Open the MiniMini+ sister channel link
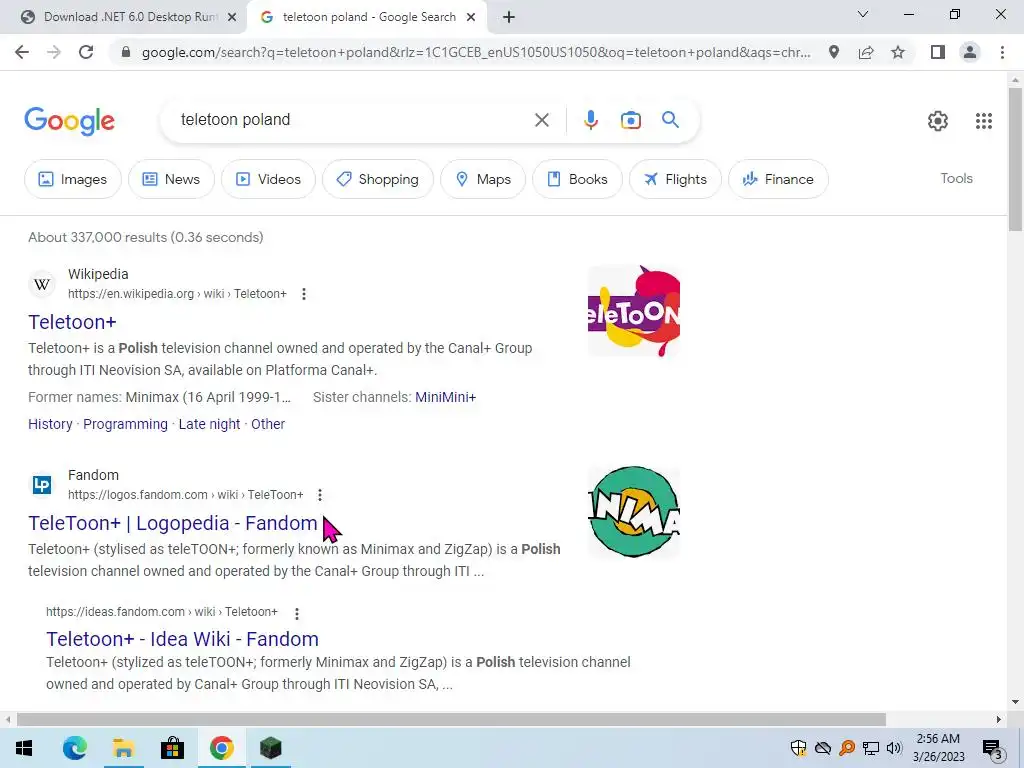1024x768 pixels. click(445, 397)
